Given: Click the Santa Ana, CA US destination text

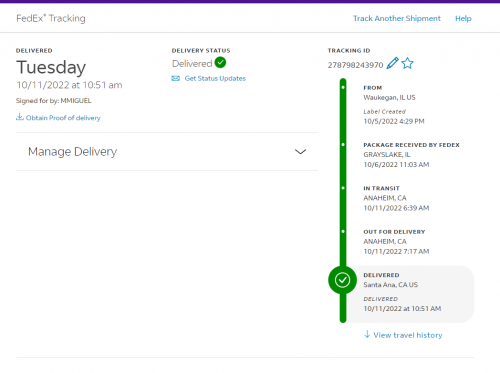Looking at the screenshot, I should click(390, 285).
